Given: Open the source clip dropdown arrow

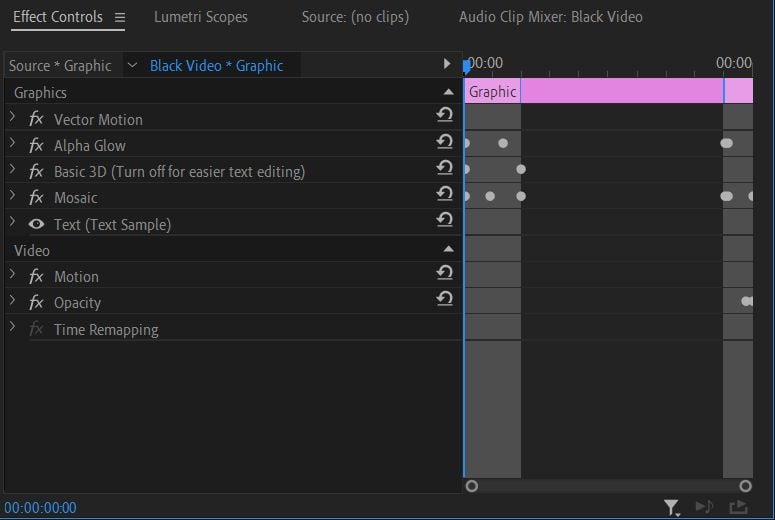Looking at the screenshot, I should pos(131,65).
